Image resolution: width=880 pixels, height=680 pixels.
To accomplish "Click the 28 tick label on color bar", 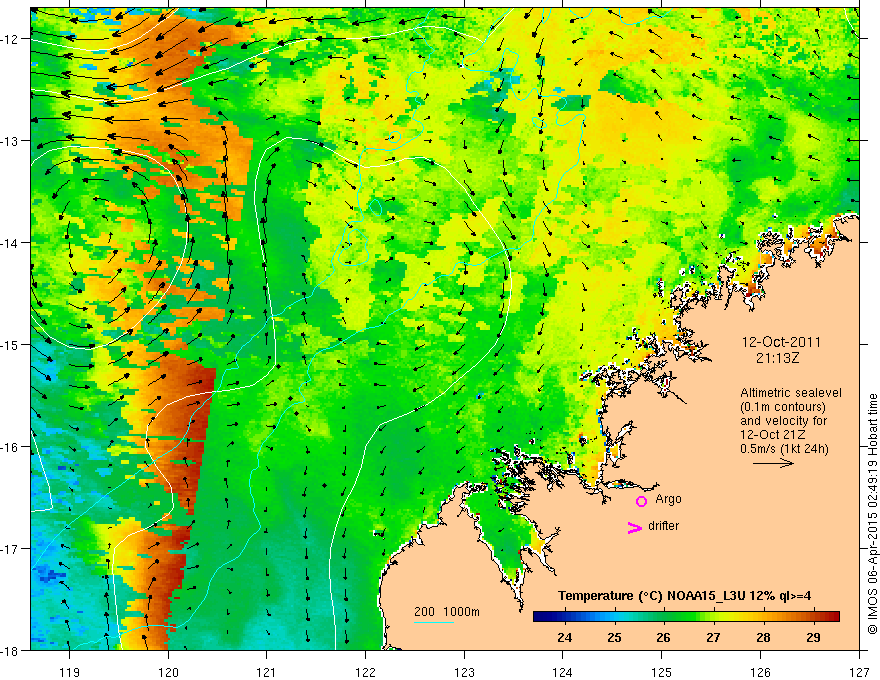I will pos(763,637).
